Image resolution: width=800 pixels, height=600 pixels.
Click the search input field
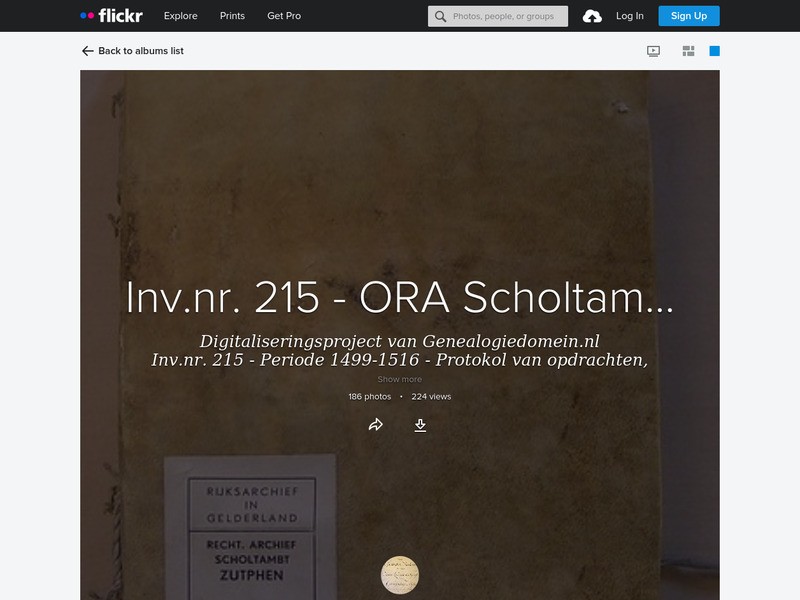[x=500, y=16]
